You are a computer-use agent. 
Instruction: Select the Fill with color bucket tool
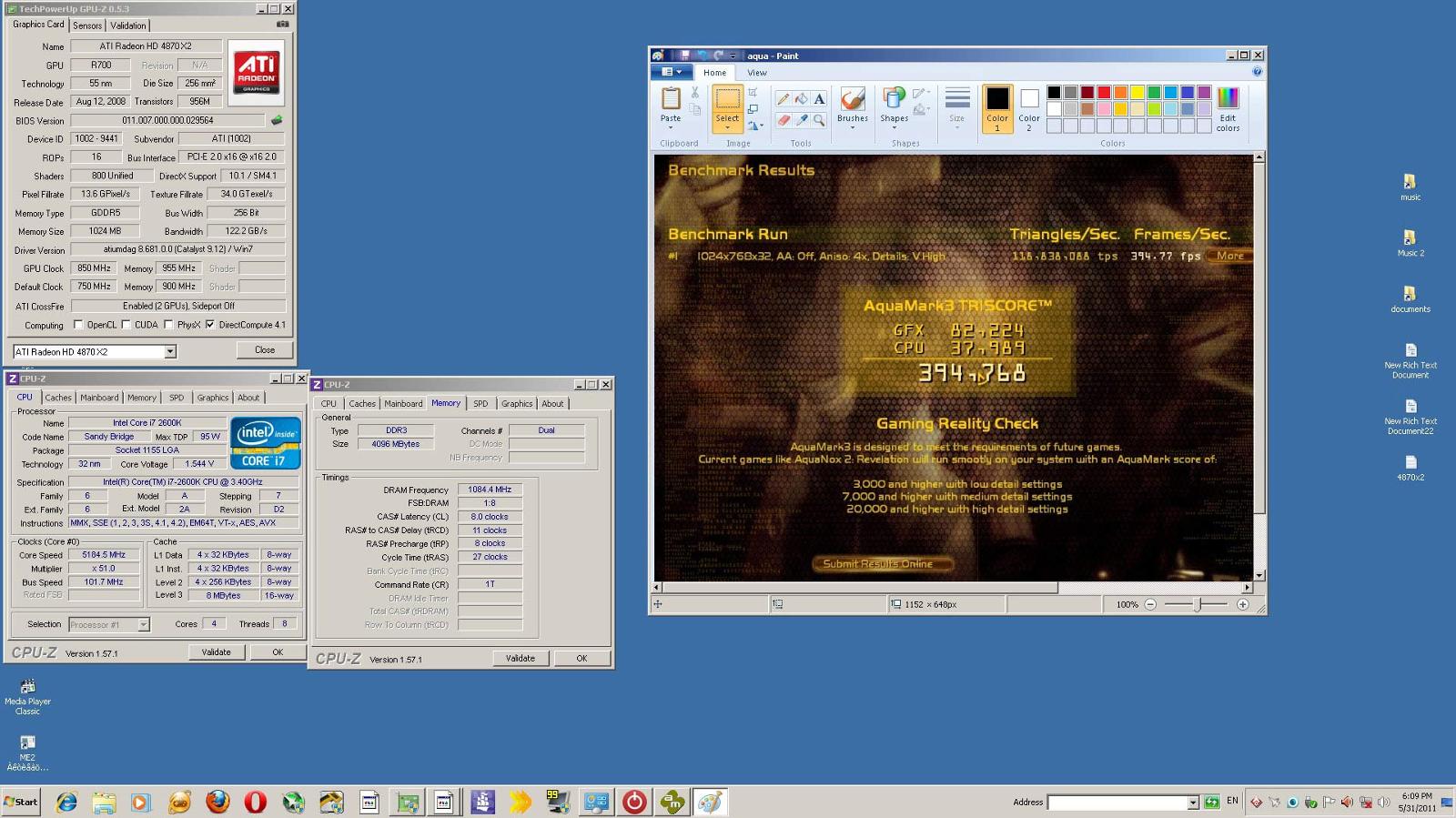[801, 99]
